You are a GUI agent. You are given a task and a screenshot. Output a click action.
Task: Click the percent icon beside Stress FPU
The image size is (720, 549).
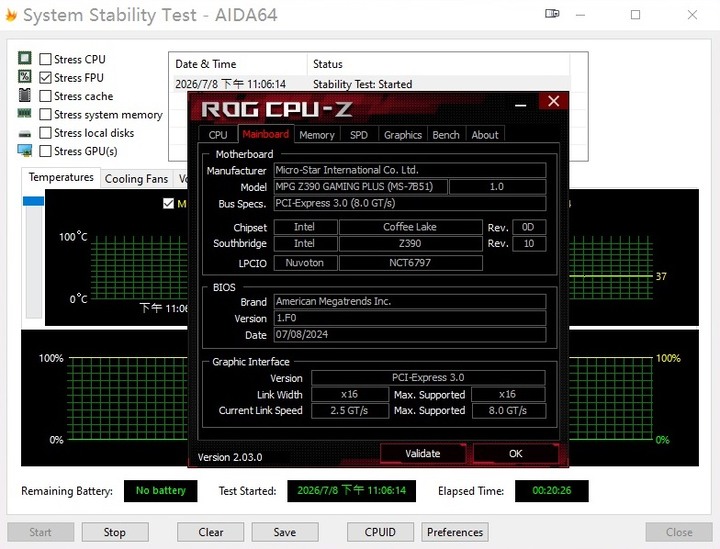tap(25, 76)
